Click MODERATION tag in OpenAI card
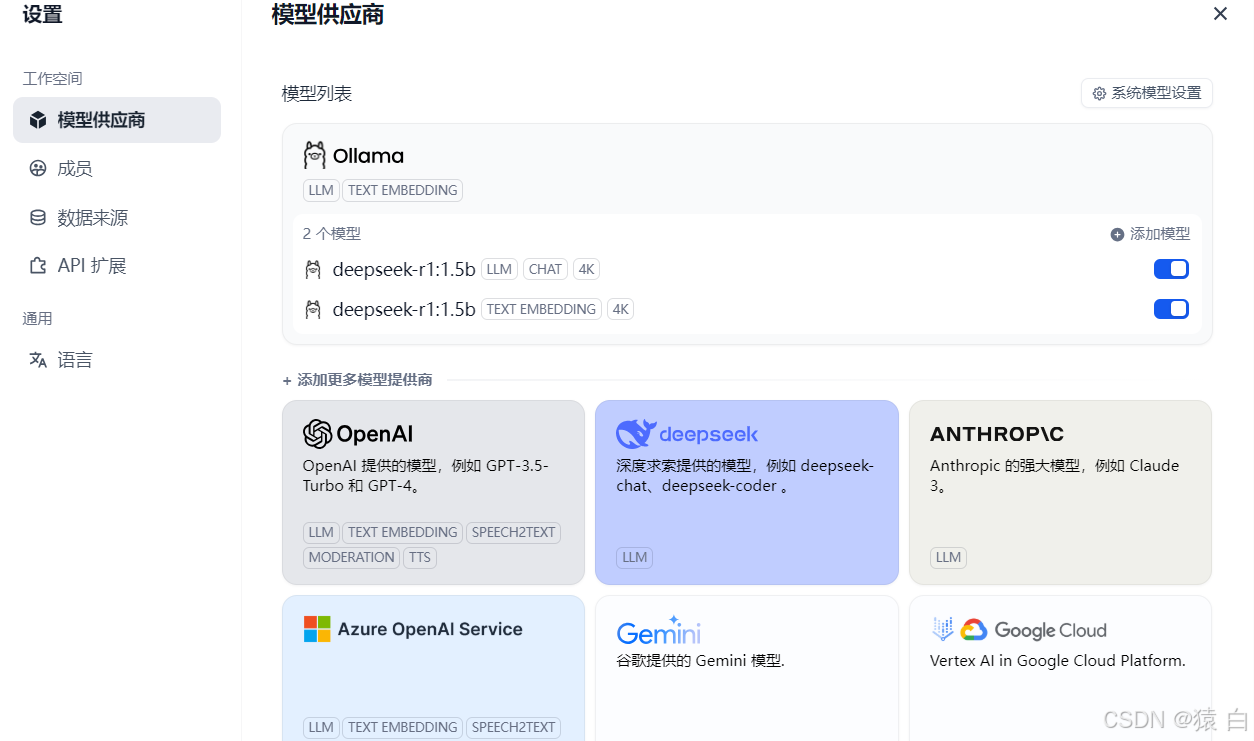 click(x=351, y=557)
